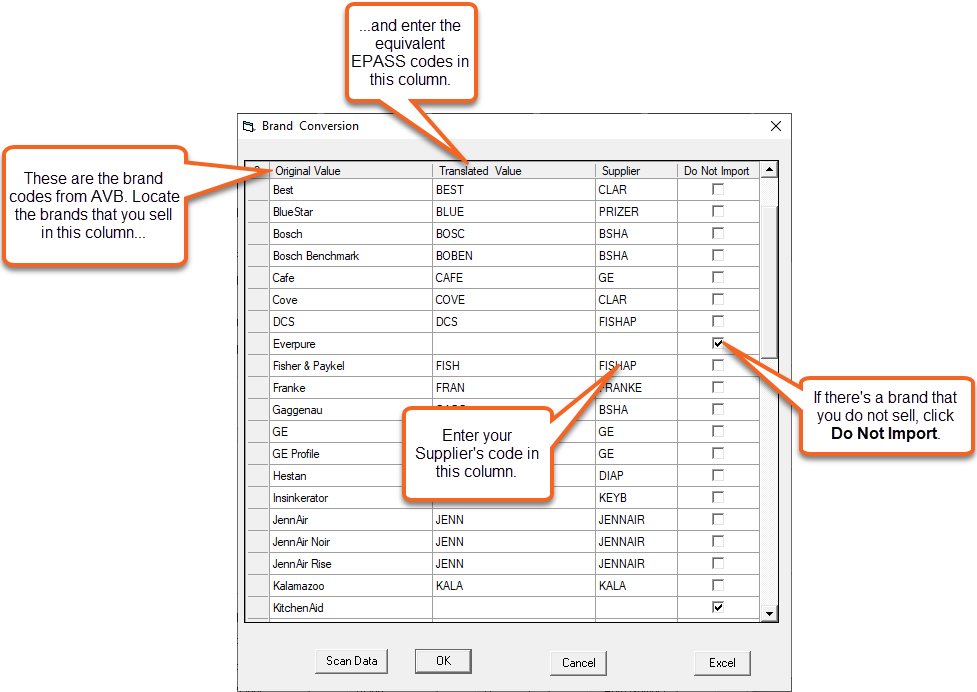The image size is (977, 692).
Task: Click the scrollbar up arrow in the brand grid
Action: pos(770,169)
